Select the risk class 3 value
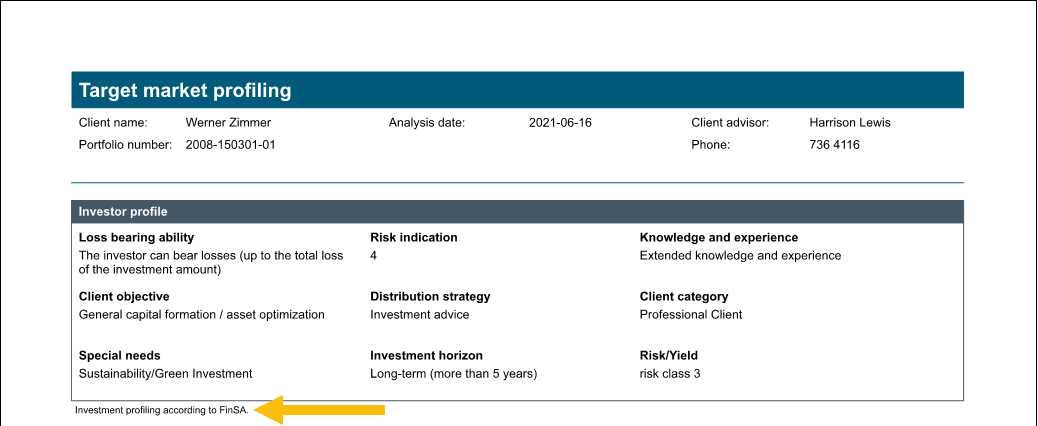 click(x=669, y=373)
